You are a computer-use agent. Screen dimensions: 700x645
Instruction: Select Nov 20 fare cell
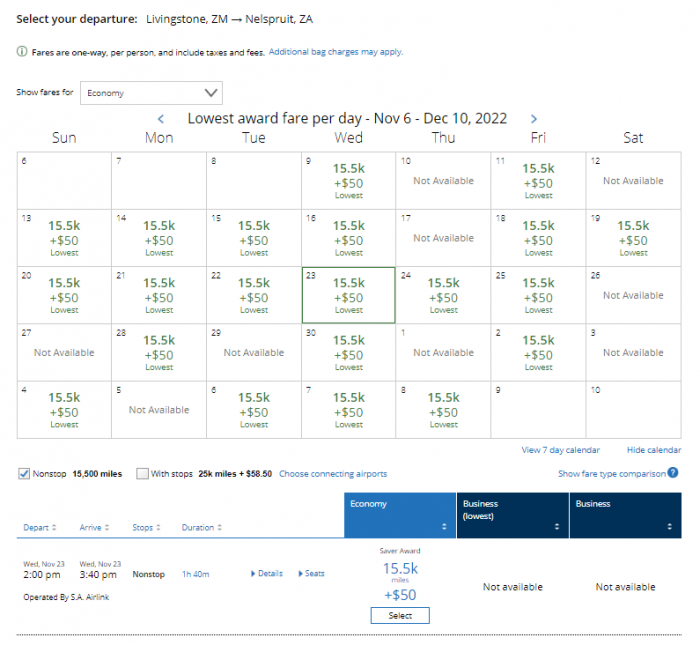64,295
